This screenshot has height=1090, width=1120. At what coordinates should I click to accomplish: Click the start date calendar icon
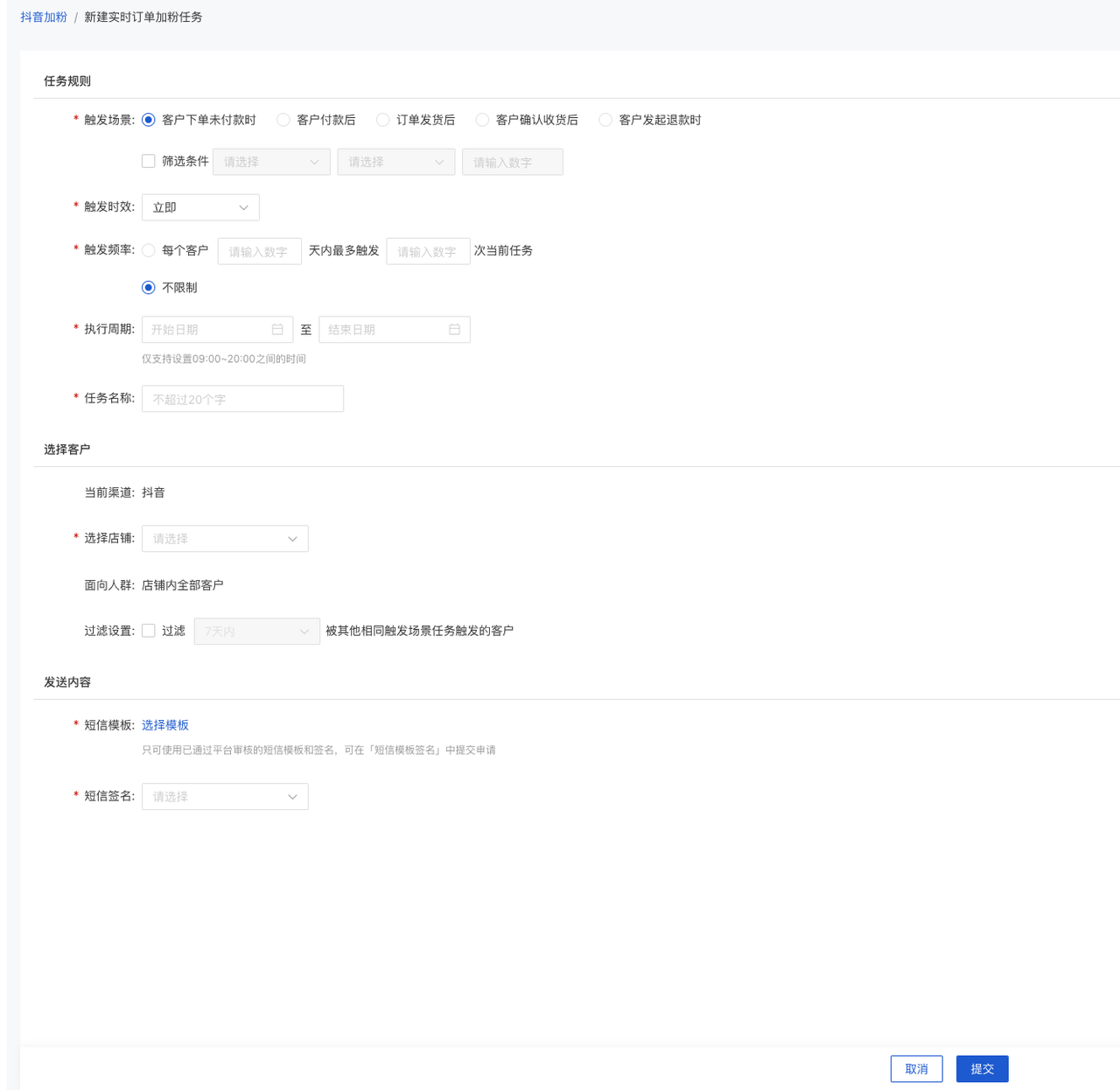277,330
